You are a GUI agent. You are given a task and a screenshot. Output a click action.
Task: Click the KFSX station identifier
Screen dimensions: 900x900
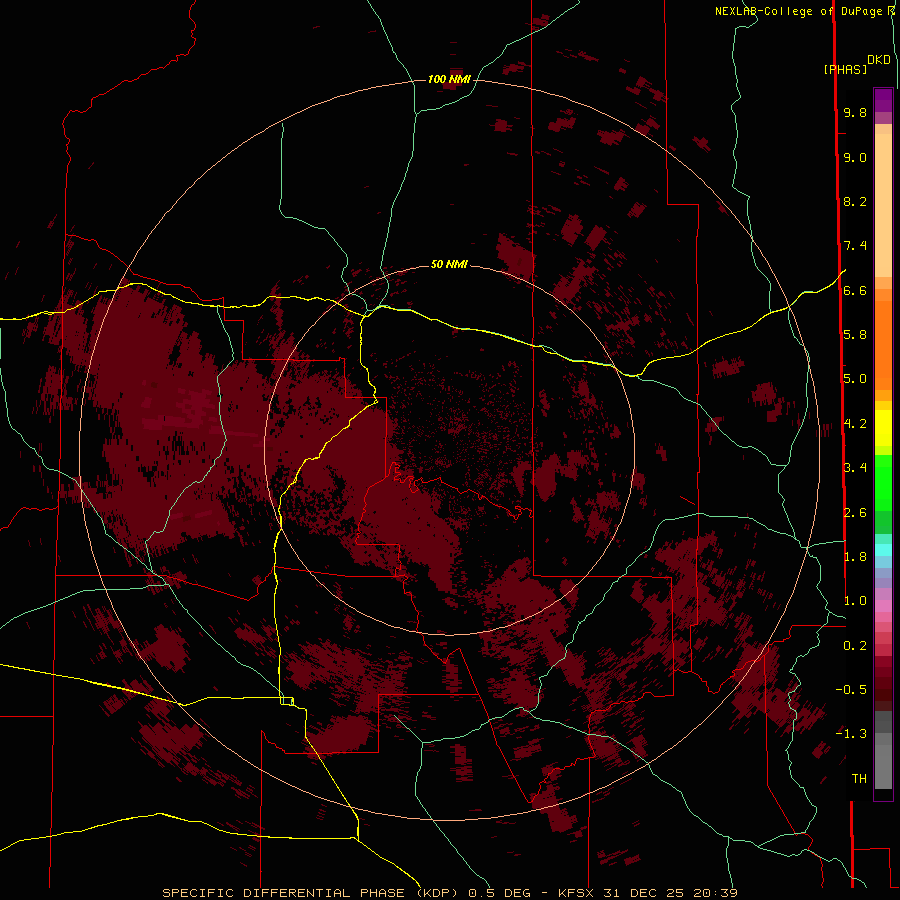[577, 893]
